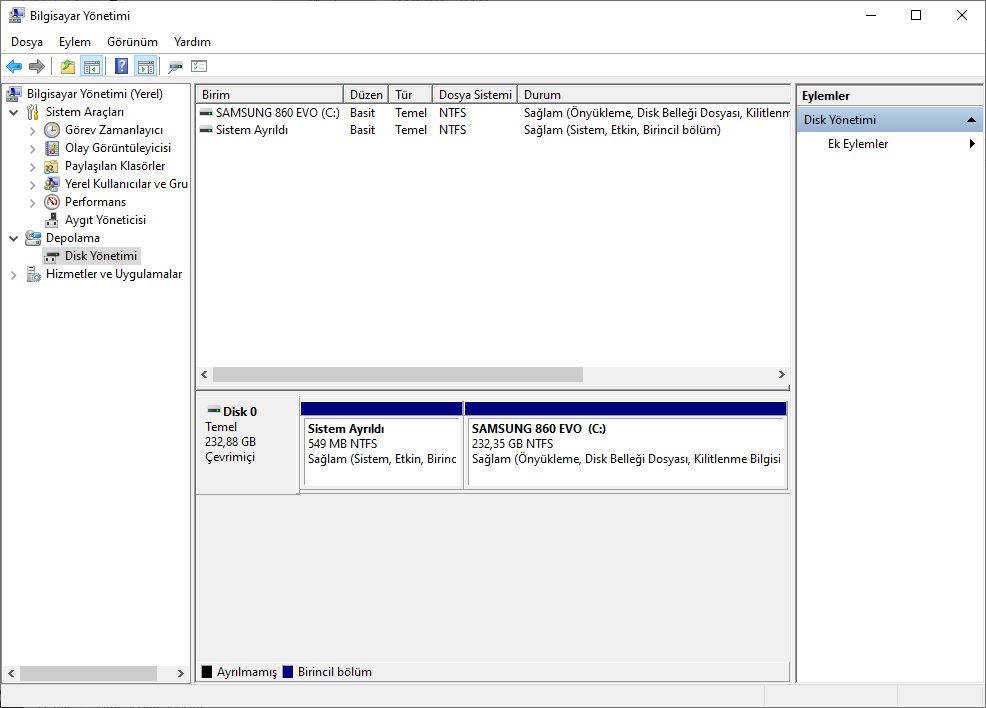Click console tree scroll right arrow
Image resolution: width=986 pixels, height=708 pixels.
click(x=180, y=673)
